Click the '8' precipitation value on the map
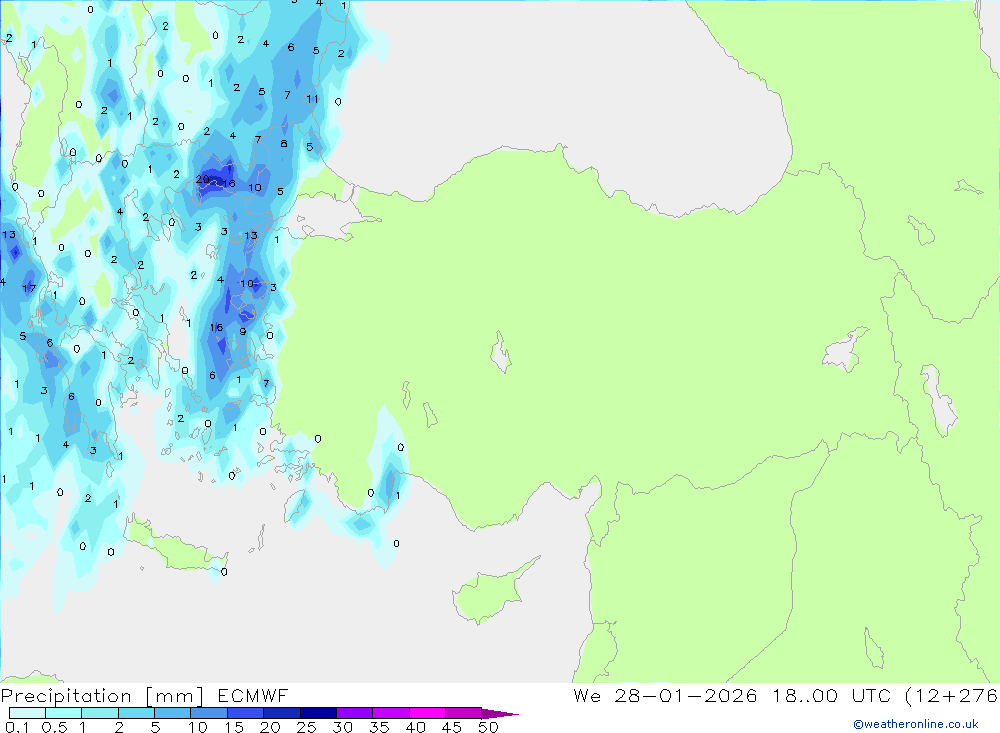Screen dimensions: 1000x733 coord(284,144)
